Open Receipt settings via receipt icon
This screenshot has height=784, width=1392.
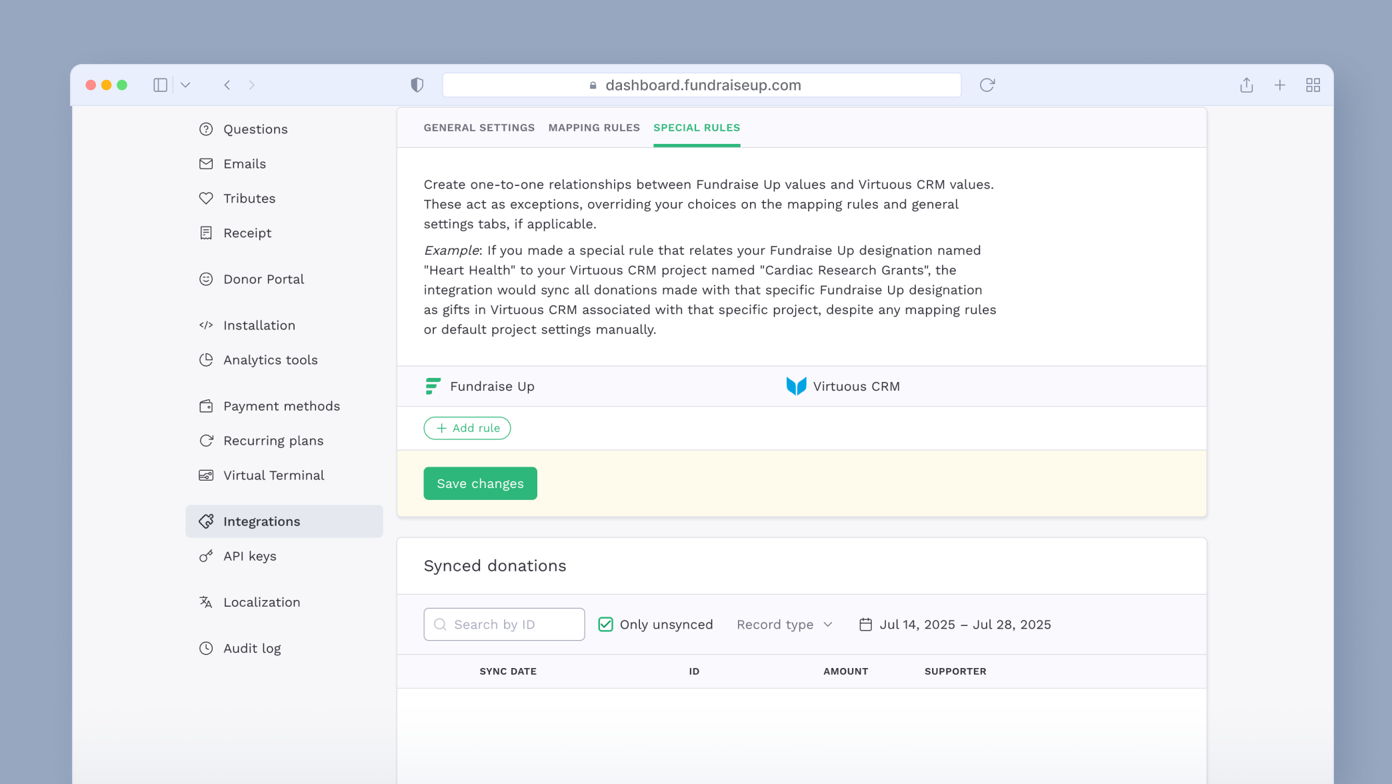pyautogui.click(x=206, y=232)
